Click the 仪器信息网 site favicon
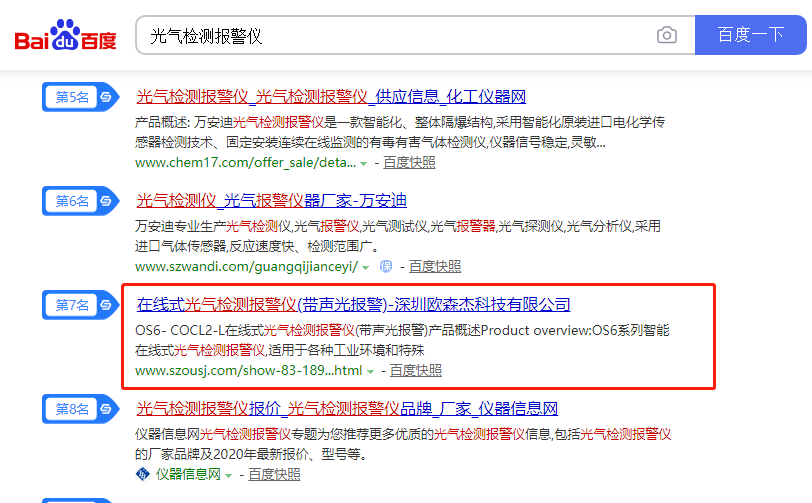Image resolution: width=812 pixels, height=503 pixels. [x=142, y=474]
